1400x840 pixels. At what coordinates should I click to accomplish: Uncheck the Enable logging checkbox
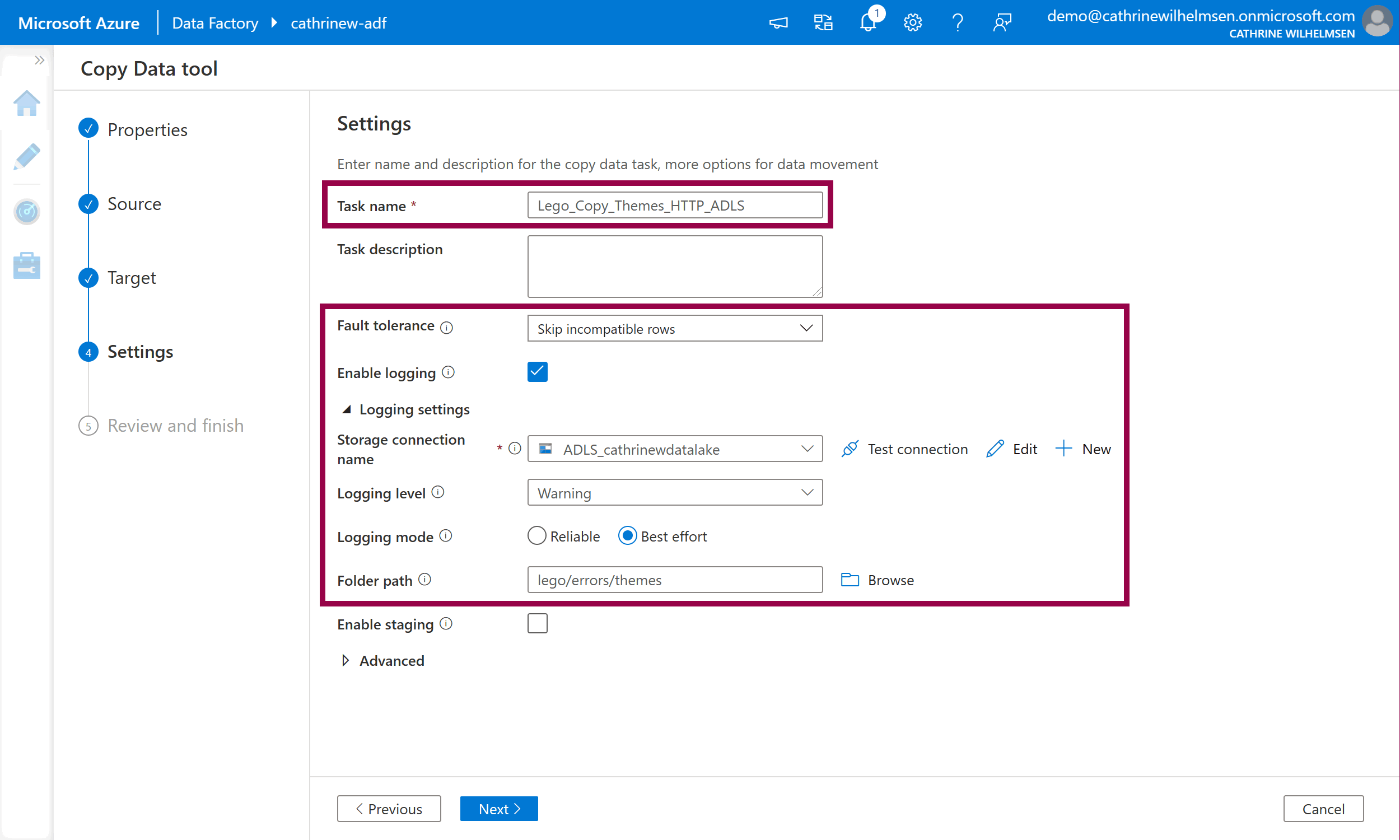[537, 372]
